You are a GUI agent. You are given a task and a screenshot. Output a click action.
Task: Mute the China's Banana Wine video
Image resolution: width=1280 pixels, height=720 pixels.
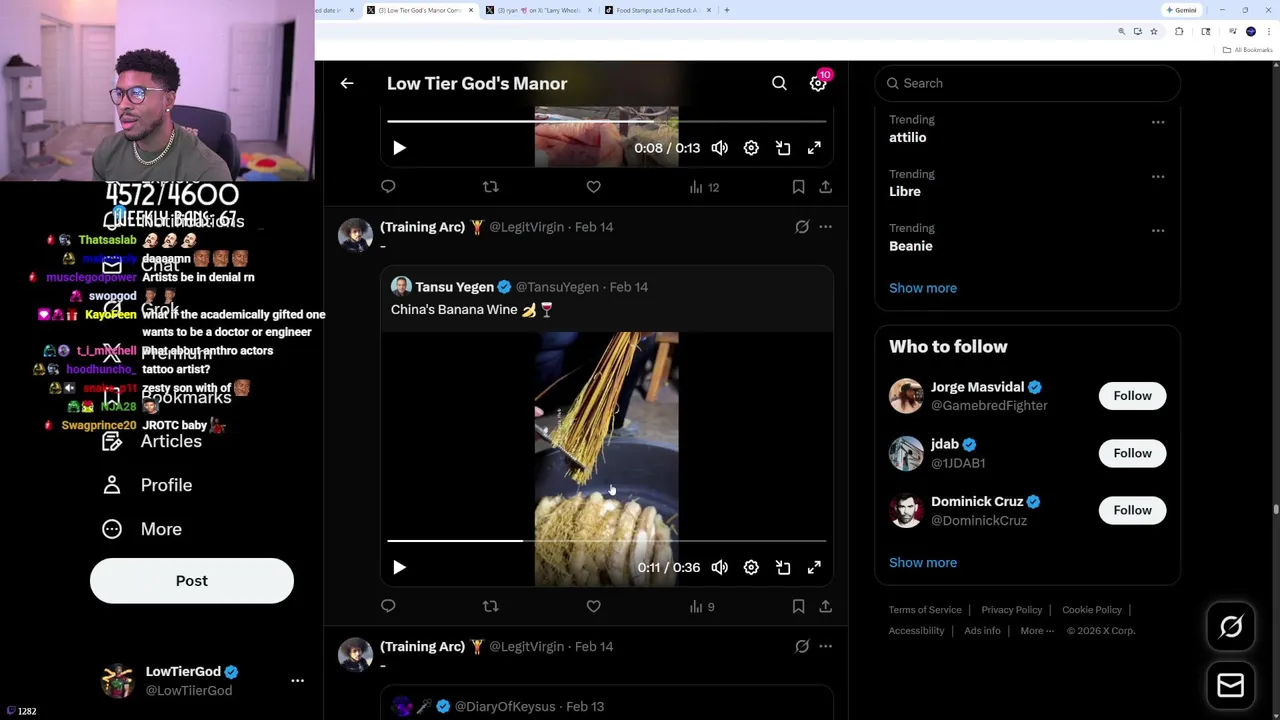720,567
